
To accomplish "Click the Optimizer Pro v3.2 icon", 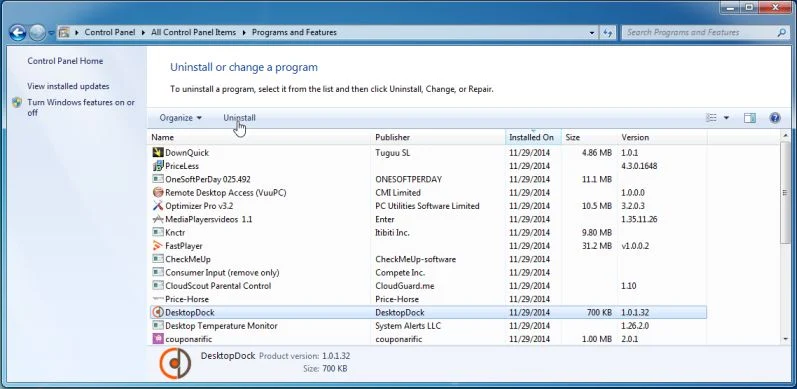I will tap(158, 206).
